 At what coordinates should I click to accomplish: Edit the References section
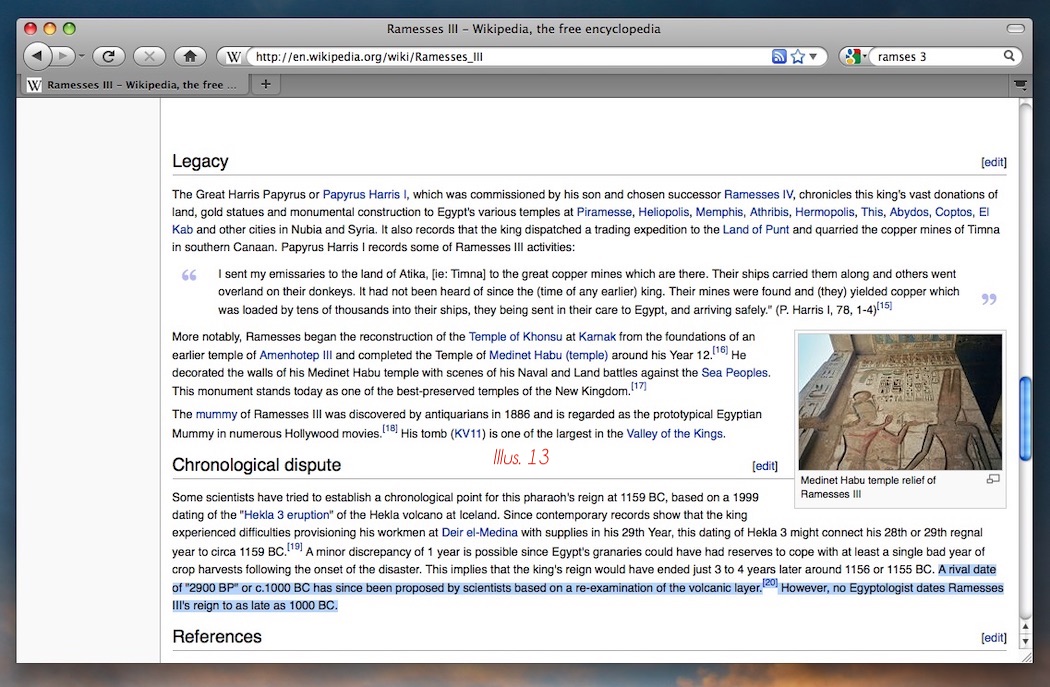coord(994,637)
